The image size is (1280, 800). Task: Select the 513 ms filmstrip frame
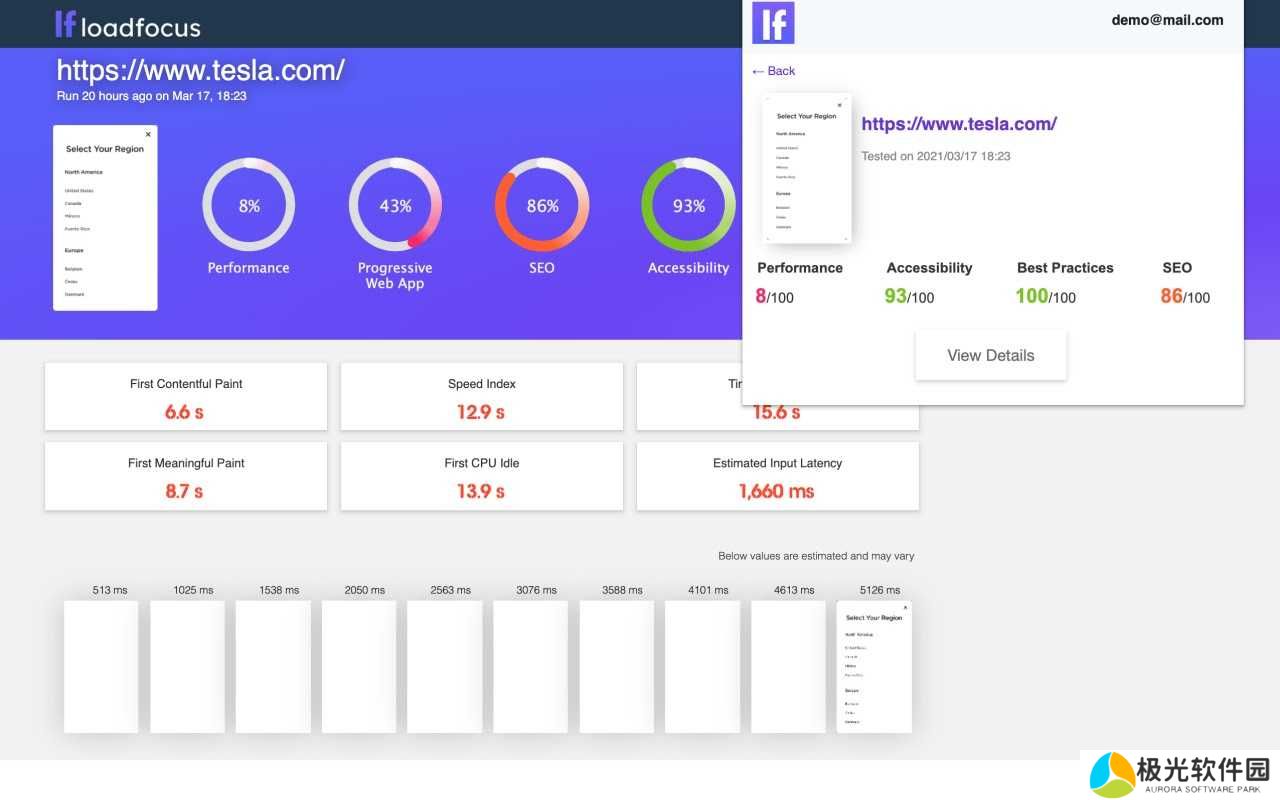[x=101, y=666]
